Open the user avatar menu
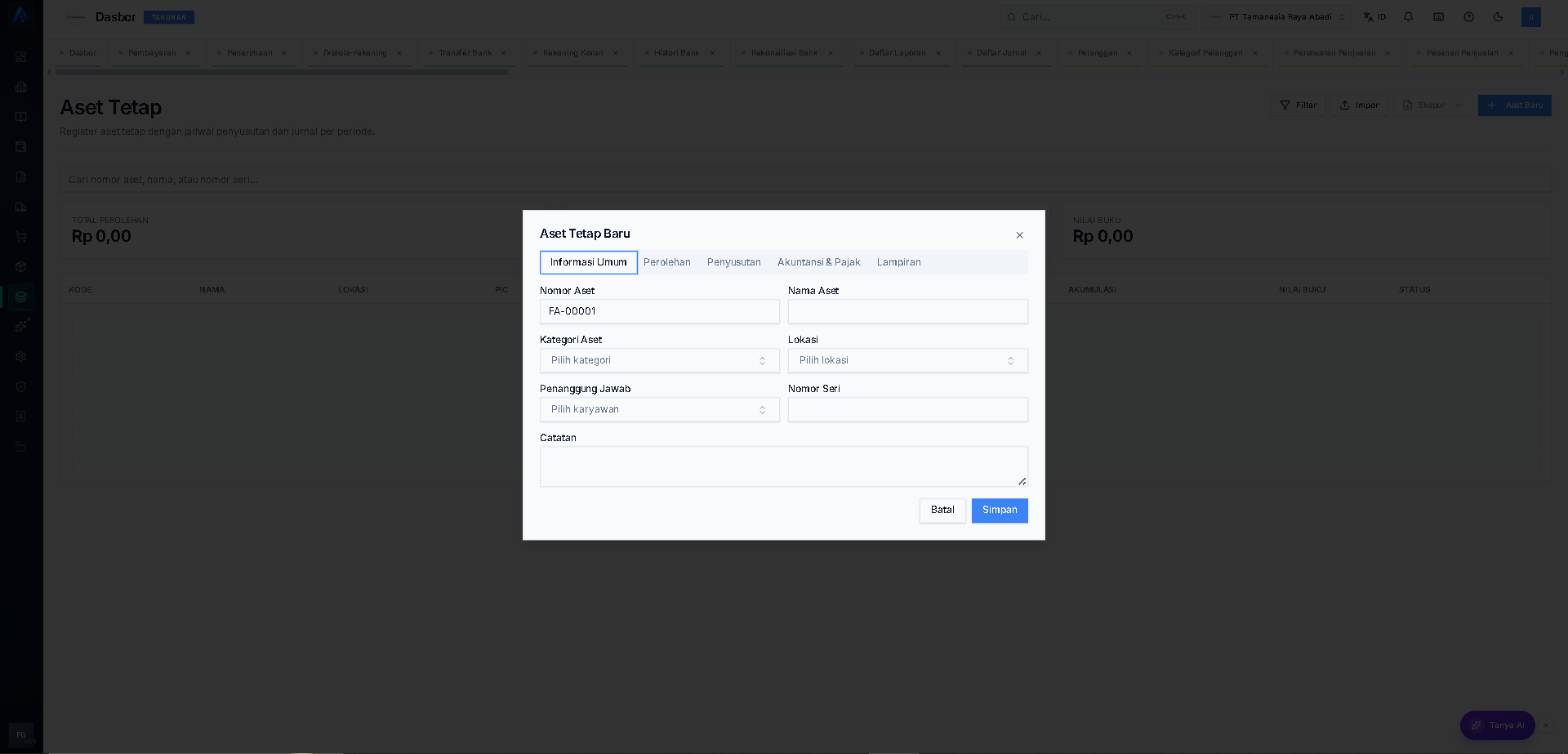1568x754 pixels. click(1531, 17)
